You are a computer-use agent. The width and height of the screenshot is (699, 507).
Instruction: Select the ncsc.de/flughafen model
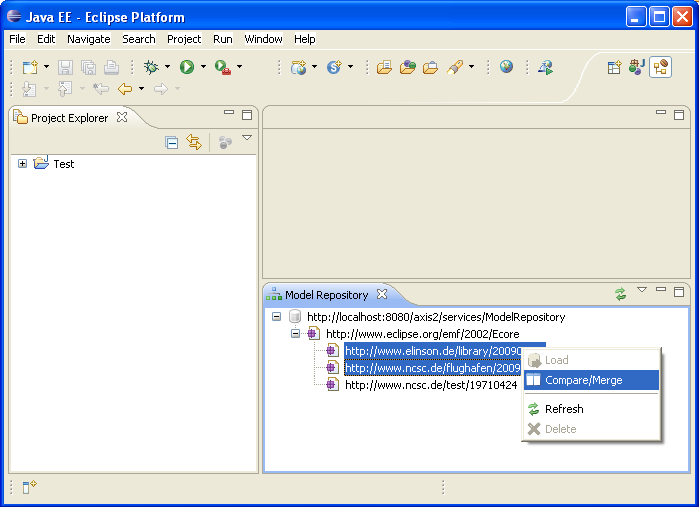pos(433,368)
